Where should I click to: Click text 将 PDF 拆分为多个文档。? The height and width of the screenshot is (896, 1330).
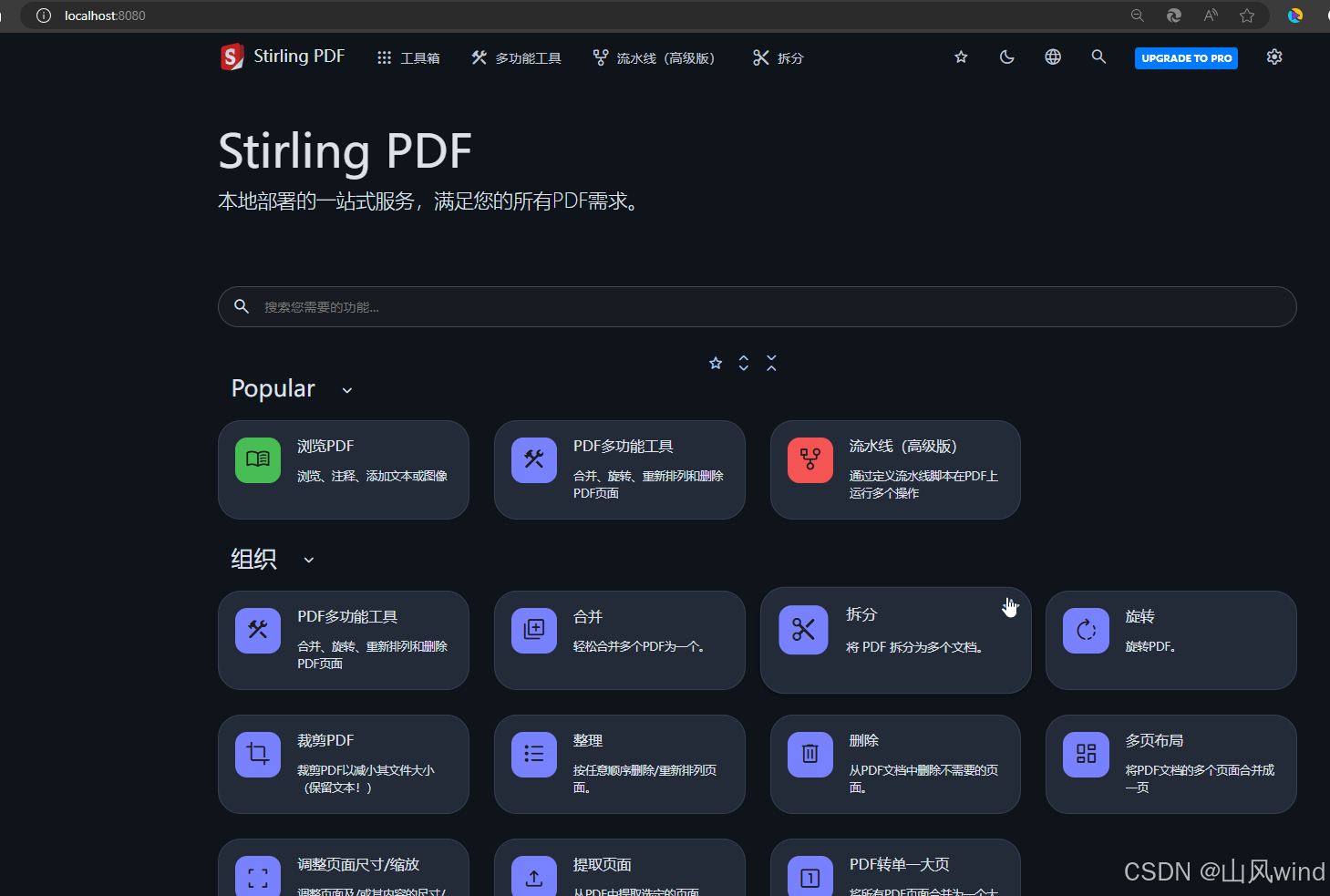[x=914, y=647]
